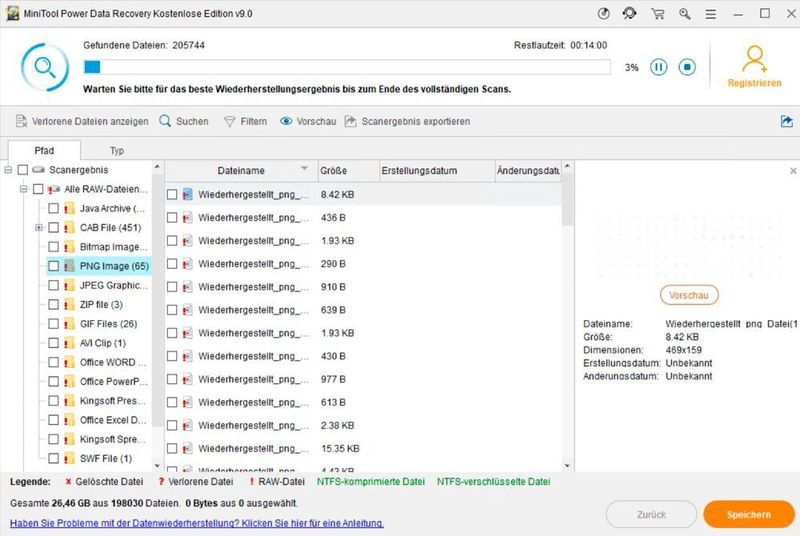Image resolution: width=800 pixels, height=536 pixels.
Task: Sort by Dateiname column header
Action: [241, 171]
